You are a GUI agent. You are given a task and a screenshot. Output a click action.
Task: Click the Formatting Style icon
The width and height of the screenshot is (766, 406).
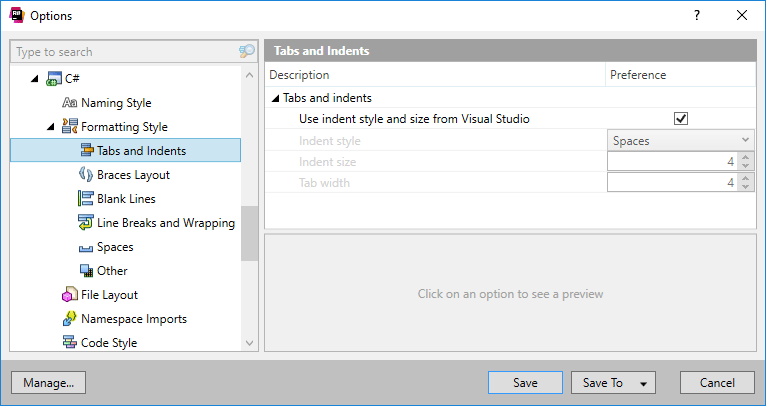coord(69,127)
